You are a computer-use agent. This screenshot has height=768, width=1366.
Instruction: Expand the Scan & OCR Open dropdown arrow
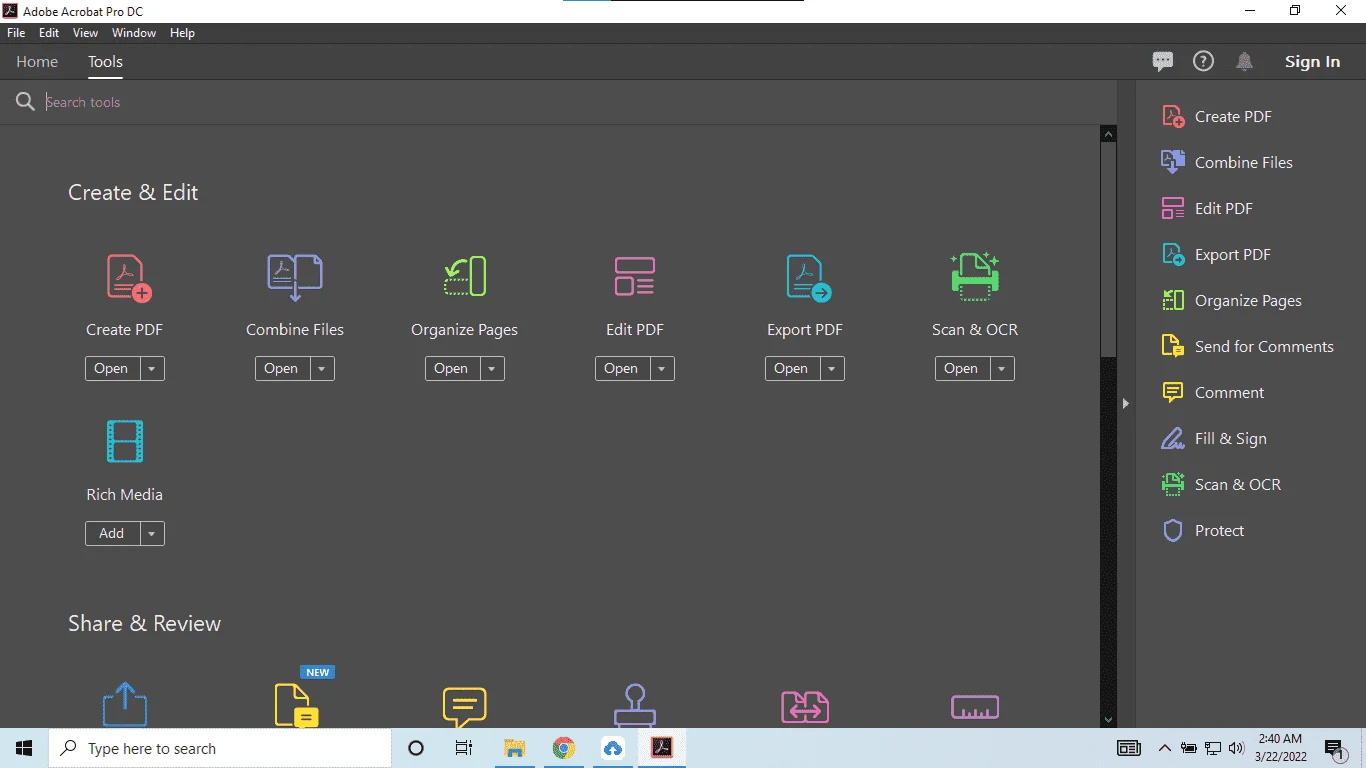1002,369
